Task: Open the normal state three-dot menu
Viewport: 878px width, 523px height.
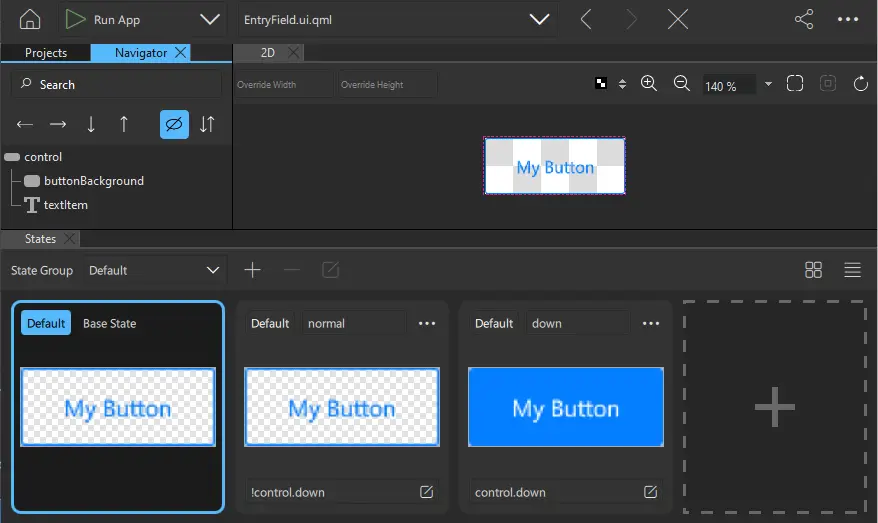Action: coord(427,323)
